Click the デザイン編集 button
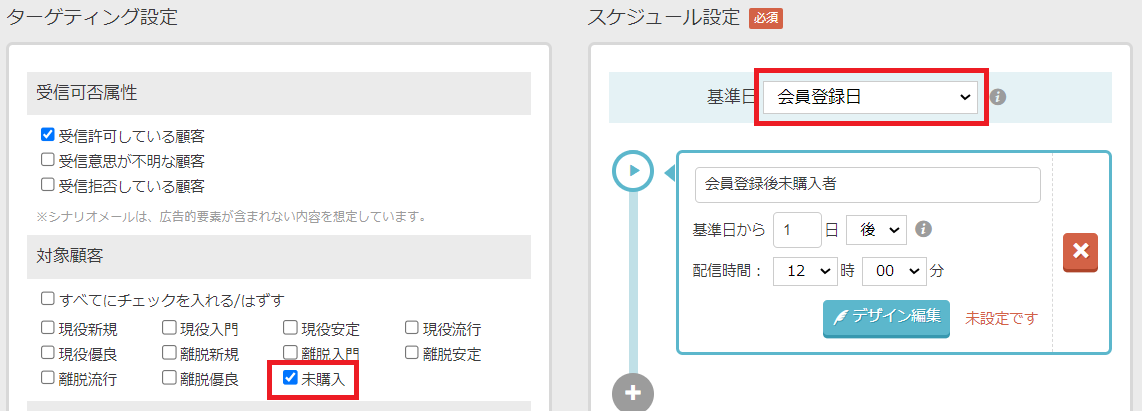This screenshot has width=1142, height=411. (886, 317)
